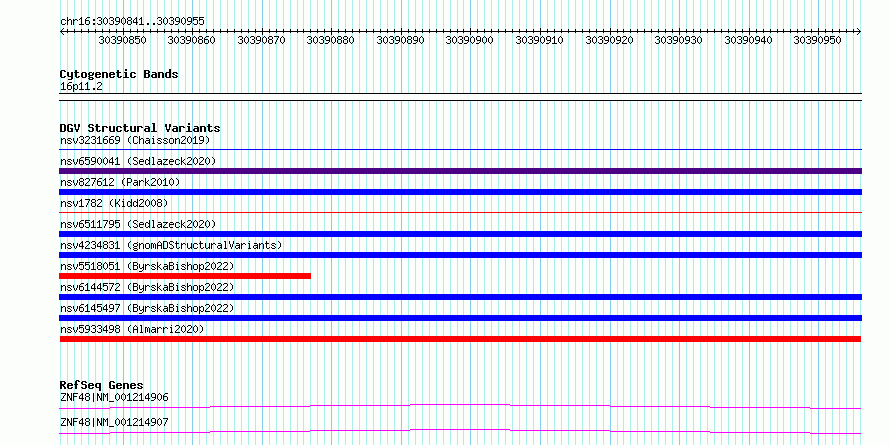Screen dimensions: 890x445
Task: Click ruler position 30390930
Action: (x=679, y=40)
